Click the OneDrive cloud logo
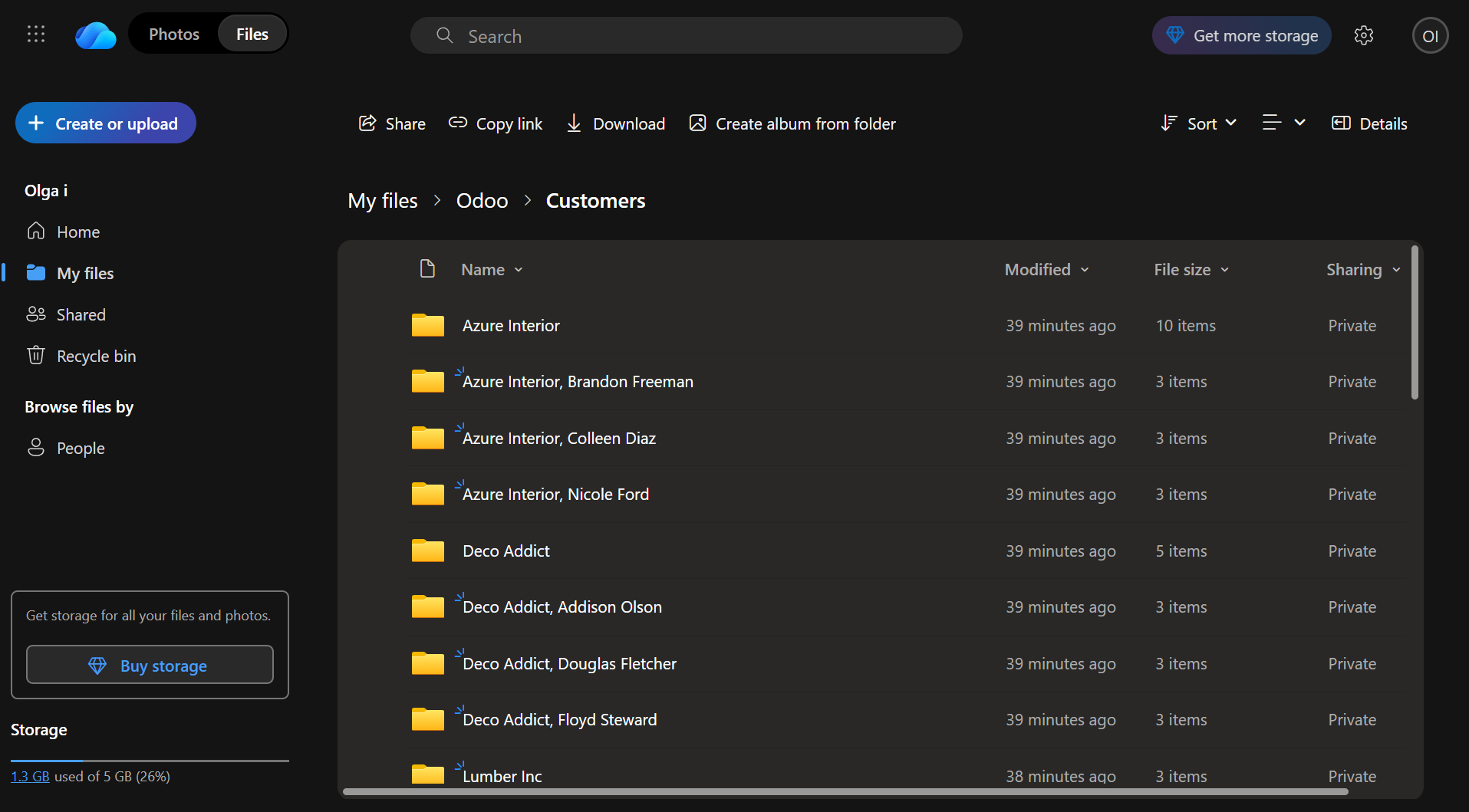1469x812 pixels. tap(96, 35)
